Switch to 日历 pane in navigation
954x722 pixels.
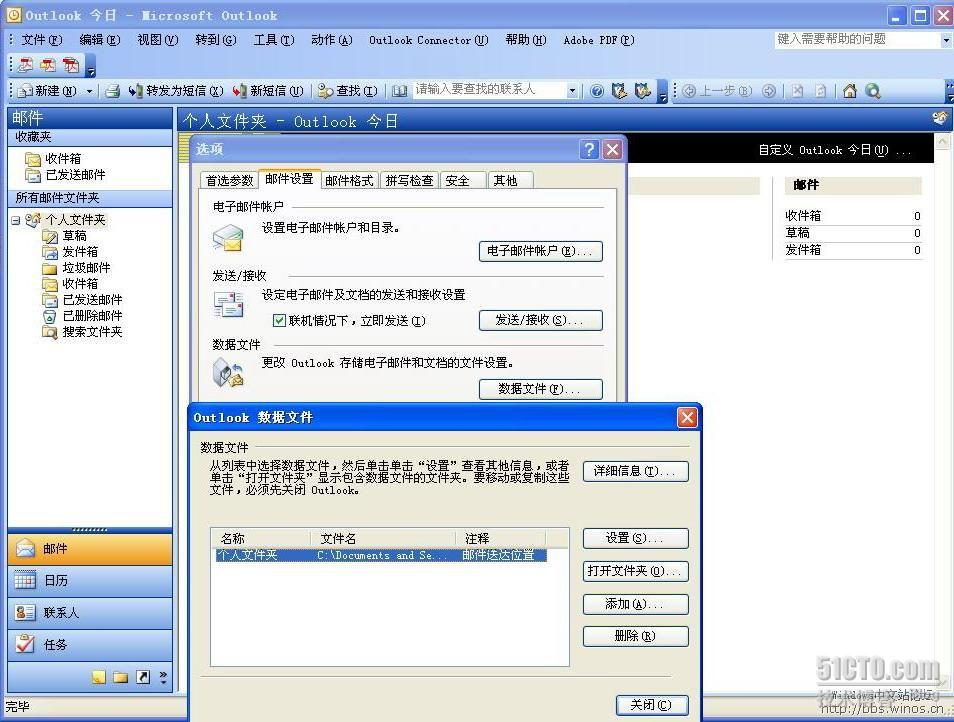click(90, 581)
